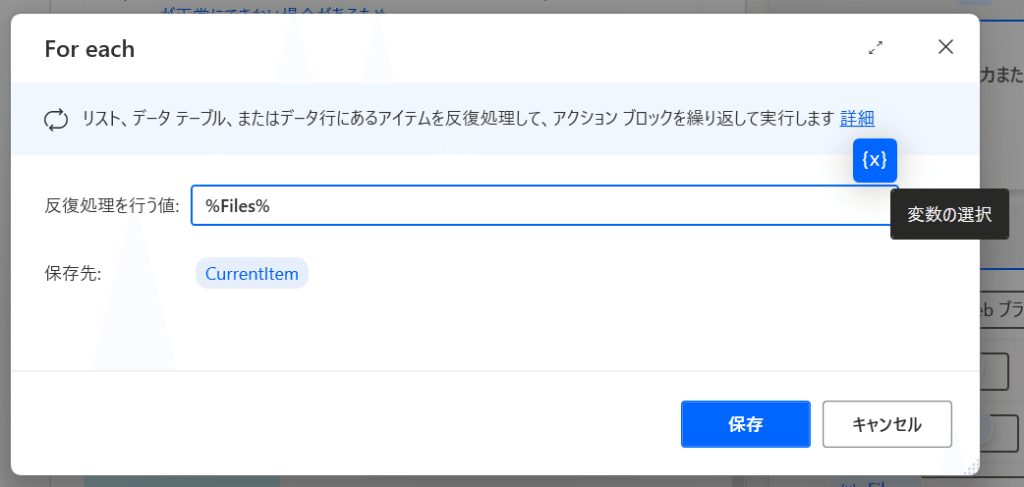The width and height of the screenshot is (1024, 487).
Task: Open the {x} variable picker
Action: pyautogui.click(x=874, y=161)
